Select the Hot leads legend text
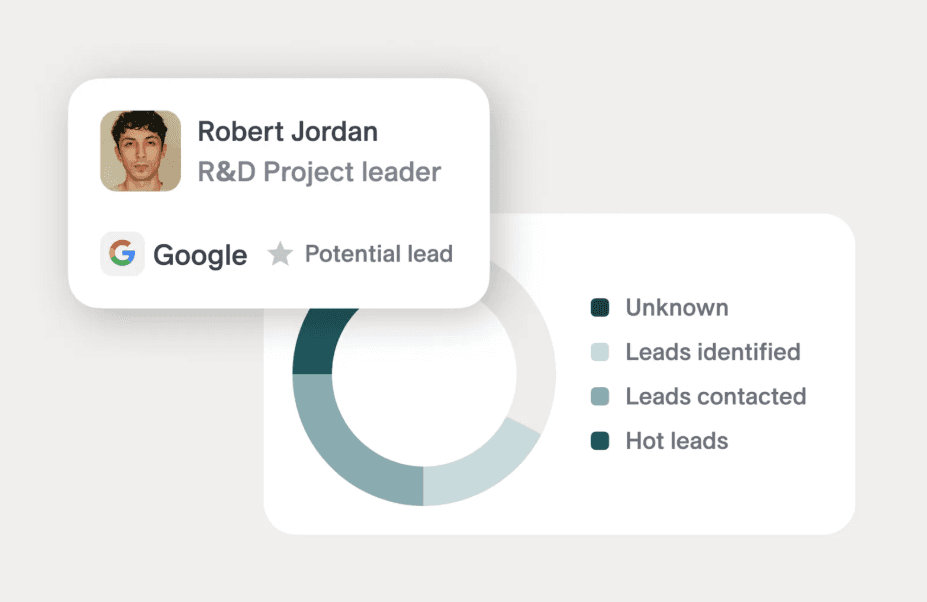The height and width of the screenshot is (602, 927). click(677, 441)
